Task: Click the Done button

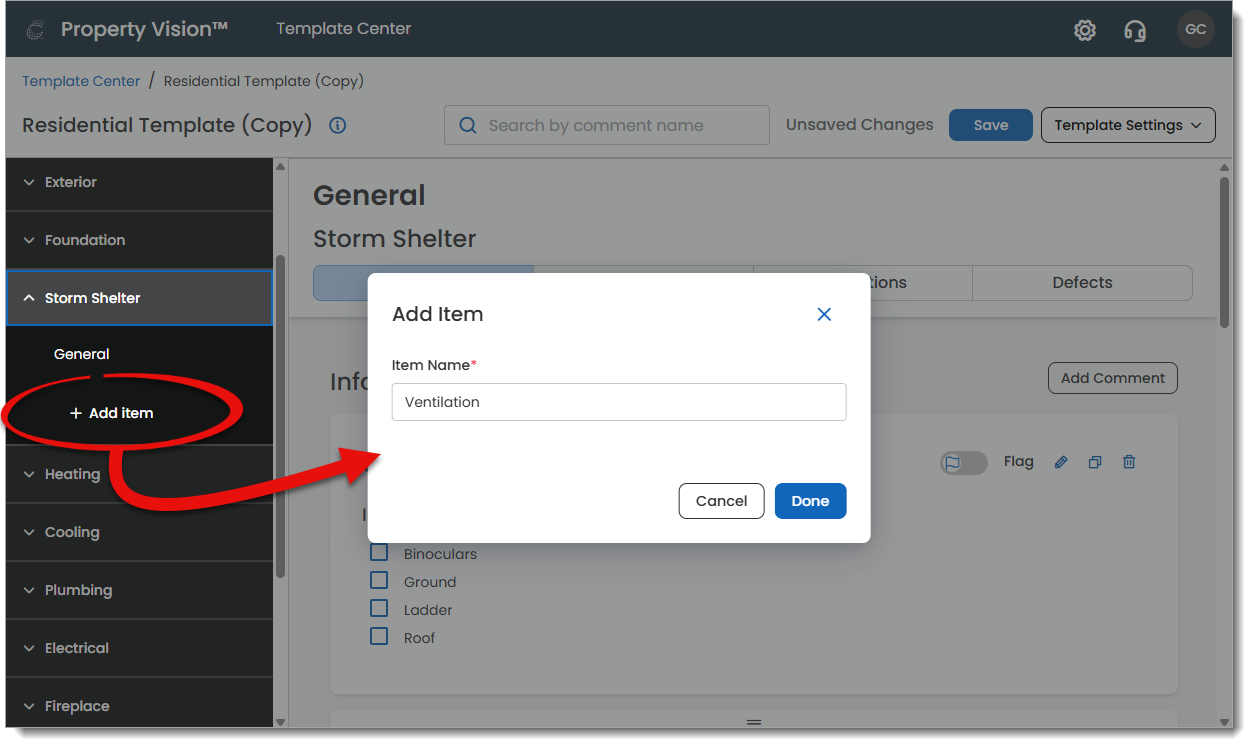Action: pyautogui.click(x=810, y=501)
